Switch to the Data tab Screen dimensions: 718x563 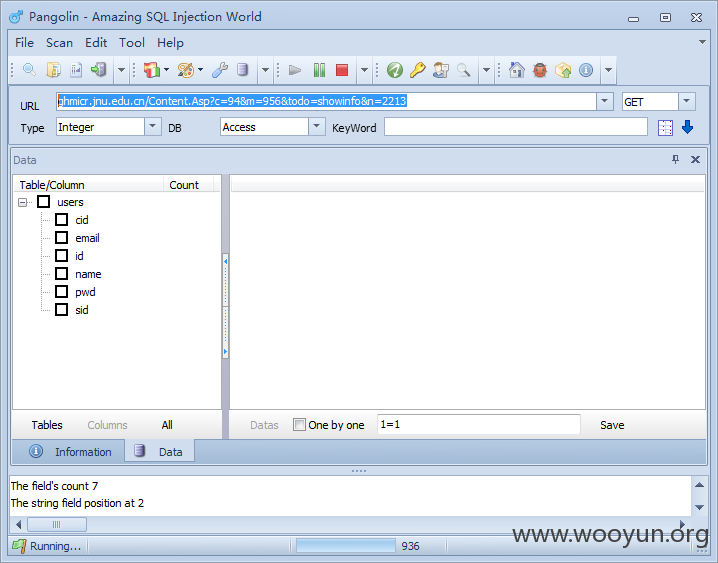pos(159,452)
